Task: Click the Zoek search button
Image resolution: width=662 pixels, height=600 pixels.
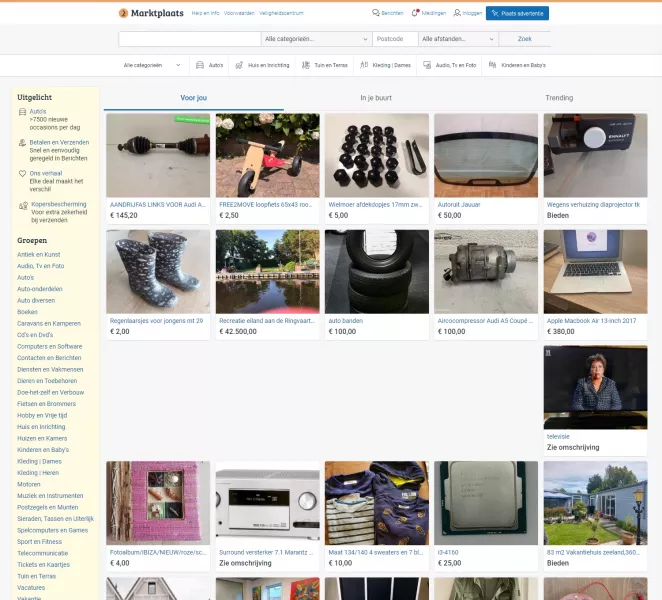Action: pos(524,39)
